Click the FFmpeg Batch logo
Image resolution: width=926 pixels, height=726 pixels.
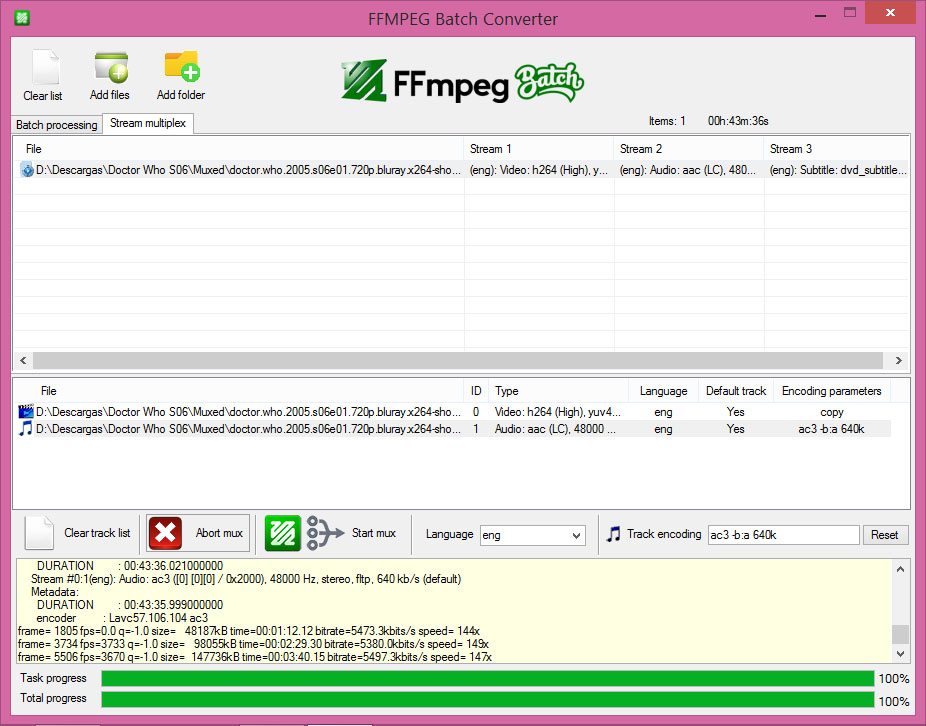click(x=462, y=82)
